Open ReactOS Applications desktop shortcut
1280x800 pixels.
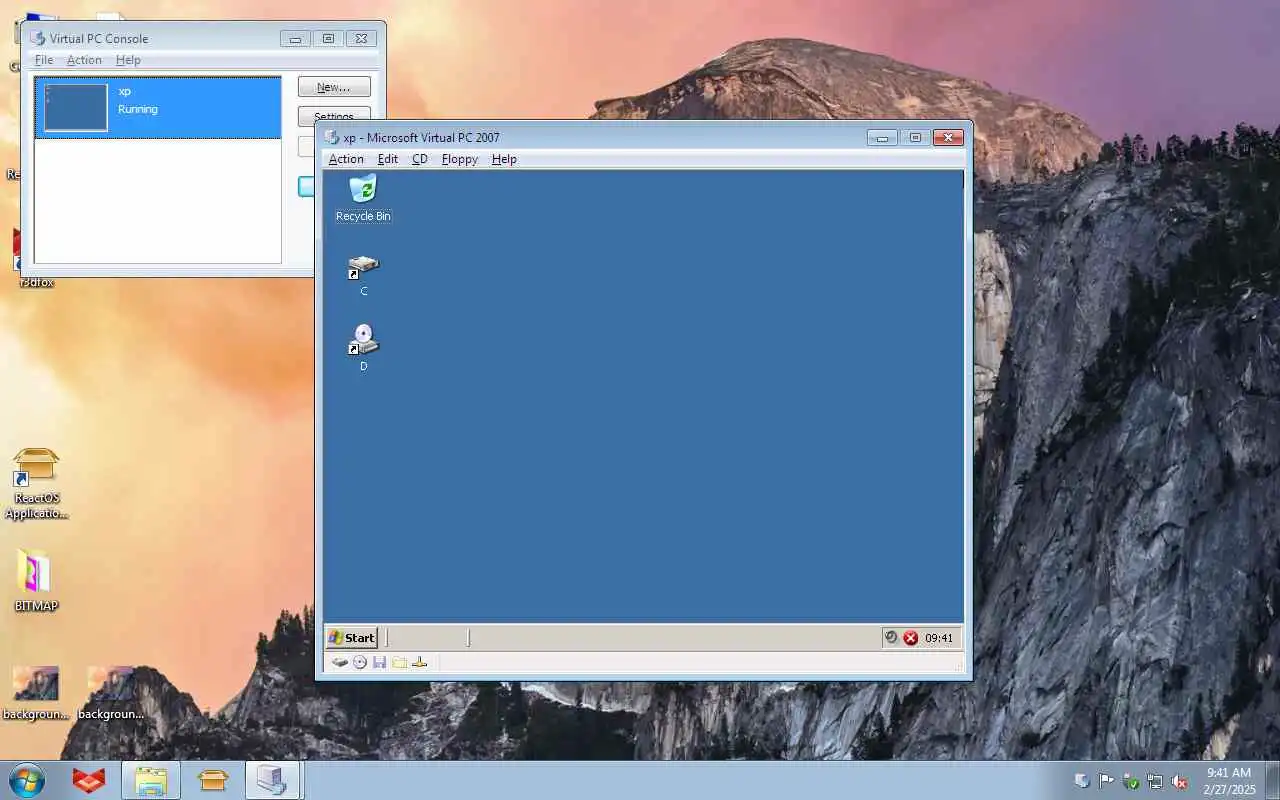(x=36, y=483)
